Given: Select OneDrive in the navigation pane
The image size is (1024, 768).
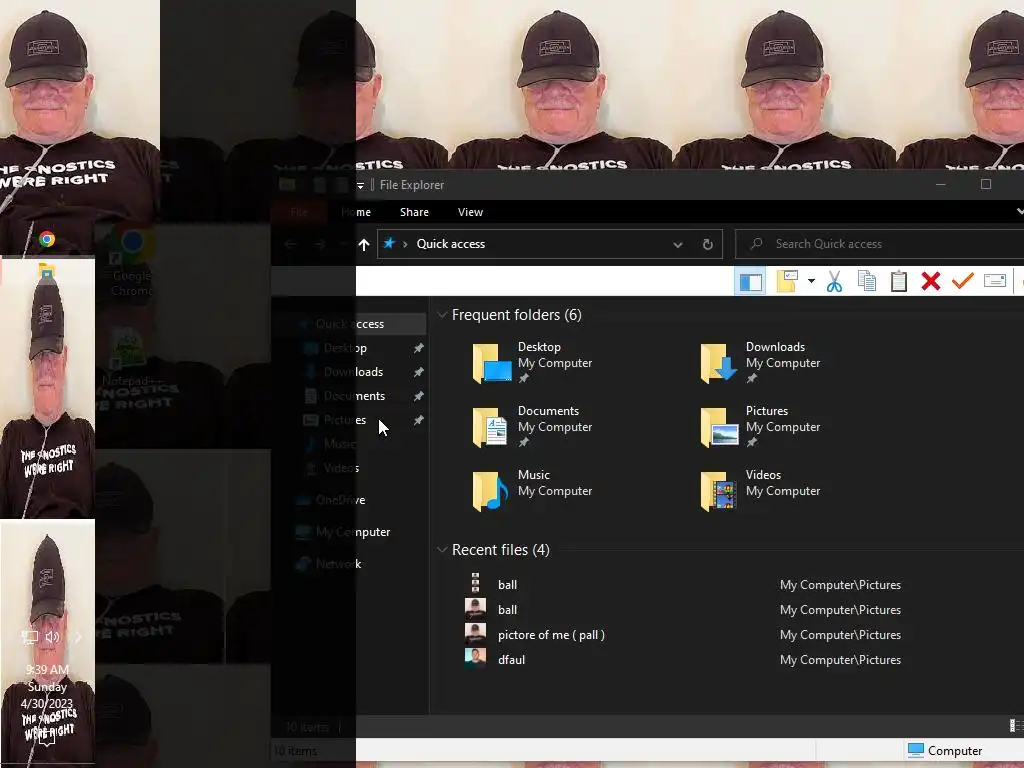Looking at the screenshot, I should coord(340,500).
